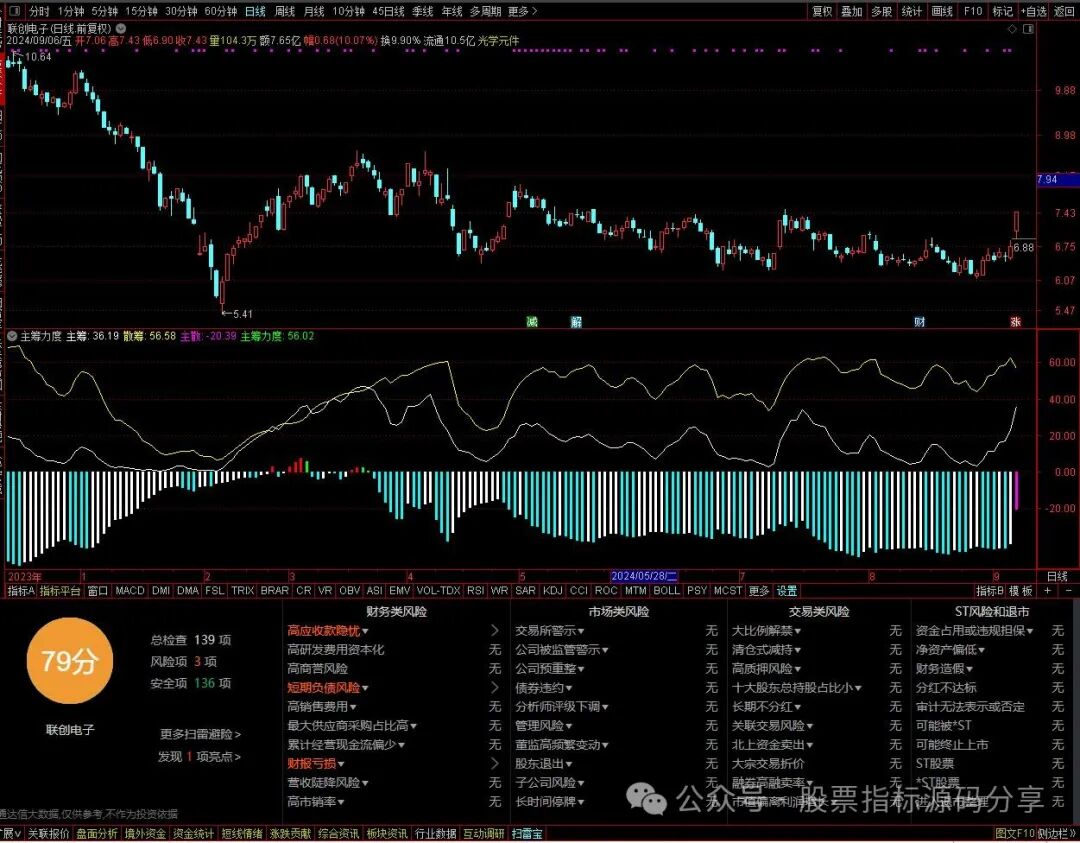Open the indicator menu icon before 主筹力度
1080x843 pixels.
[x=12, y=336]
